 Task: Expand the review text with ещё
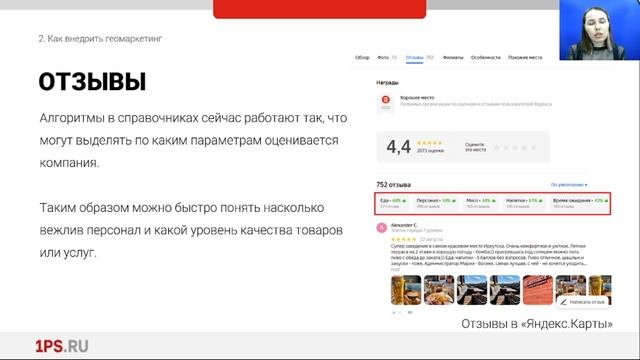point(395,269)
